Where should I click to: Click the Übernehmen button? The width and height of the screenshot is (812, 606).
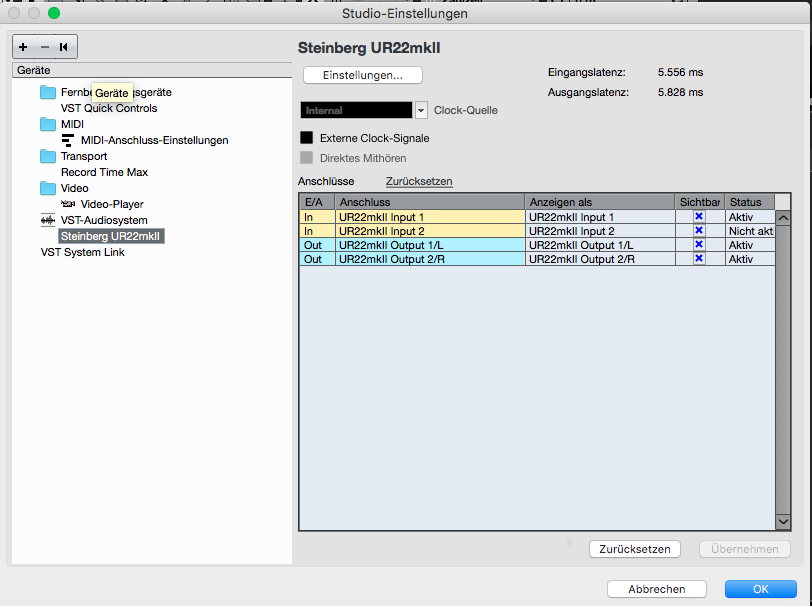coord(745,549)
